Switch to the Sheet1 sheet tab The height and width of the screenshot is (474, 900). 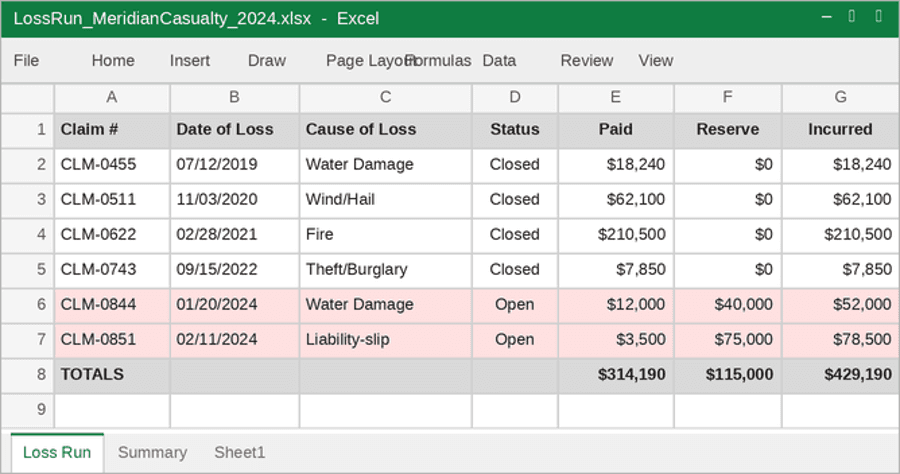click(240, 453)
